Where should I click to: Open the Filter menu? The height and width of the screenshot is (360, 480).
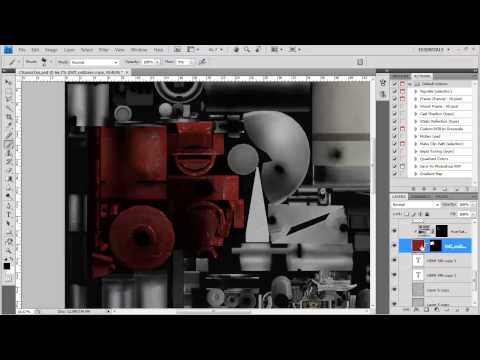click(103, 50)
